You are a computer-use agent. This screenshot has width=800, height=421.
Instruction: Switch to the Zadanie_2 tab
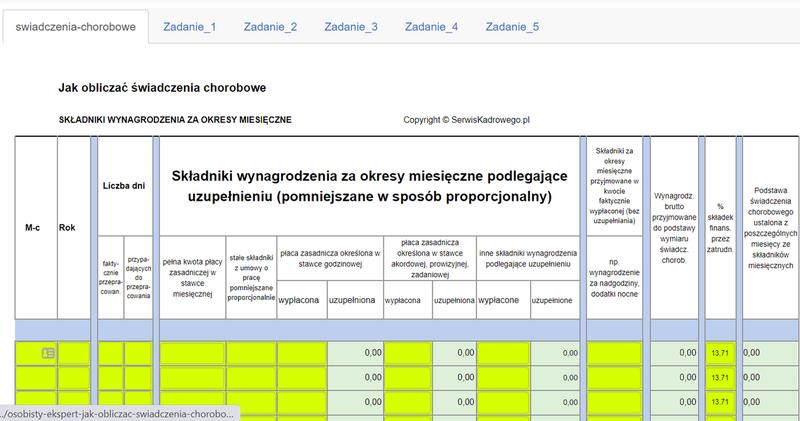(270, 27)
